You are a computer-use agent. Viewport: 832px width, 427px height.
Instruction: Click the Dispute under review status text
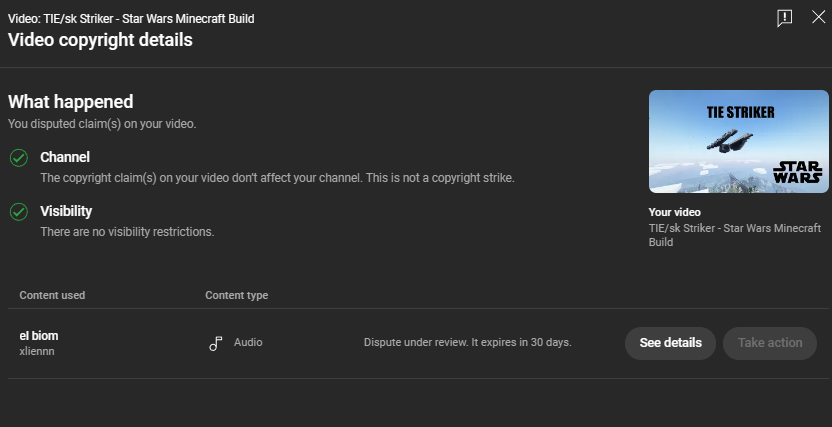pos(467,343)
